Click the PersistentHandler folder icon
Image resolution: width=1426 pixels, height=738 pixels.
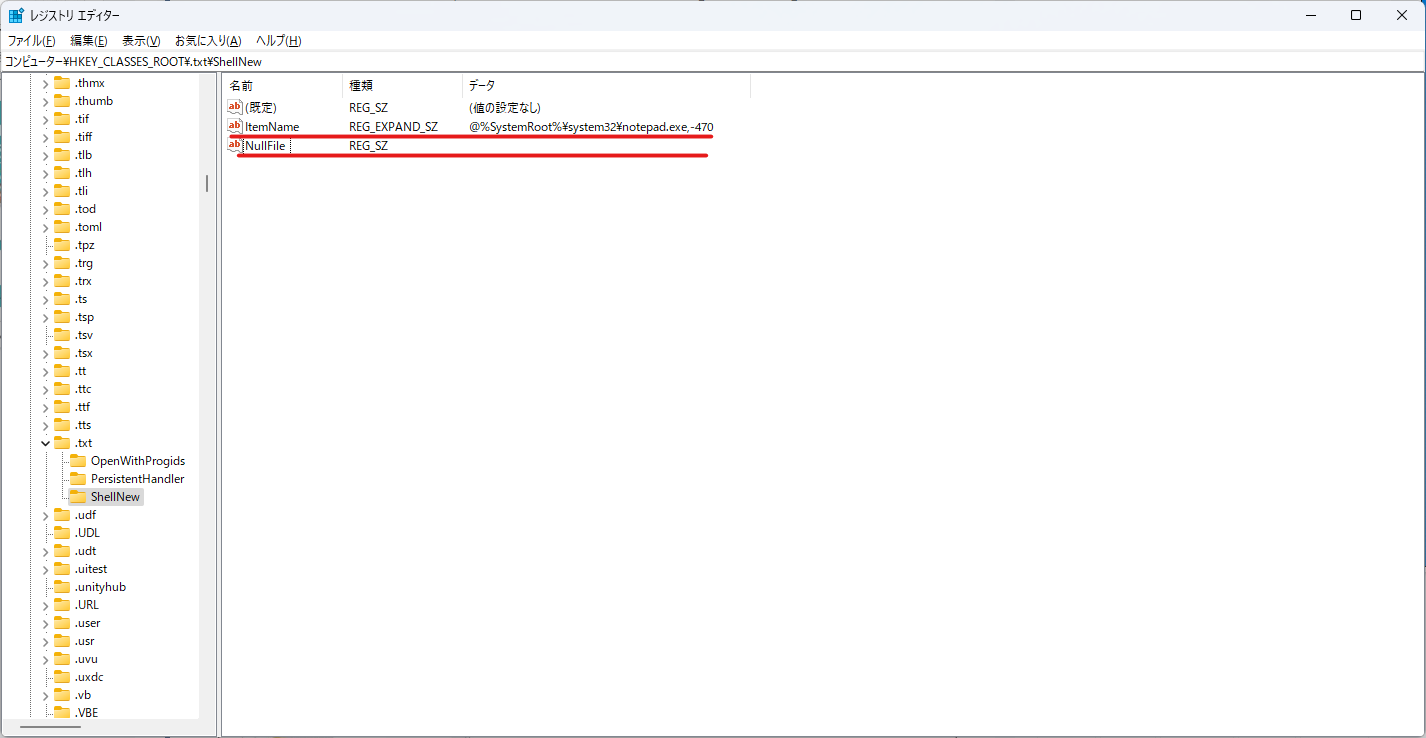pos(78,478)
